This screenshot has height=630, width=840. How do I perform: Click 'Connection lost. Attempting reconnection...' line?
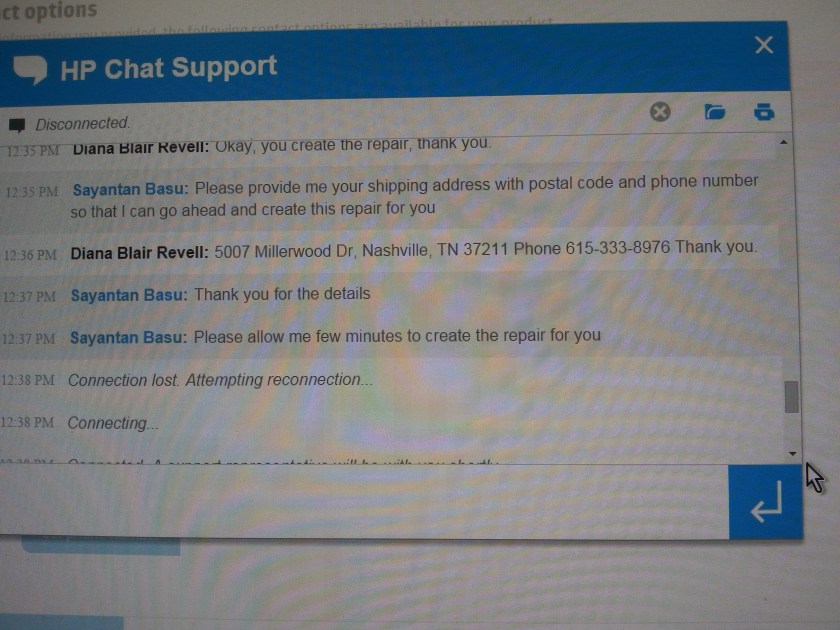point(220,380)
